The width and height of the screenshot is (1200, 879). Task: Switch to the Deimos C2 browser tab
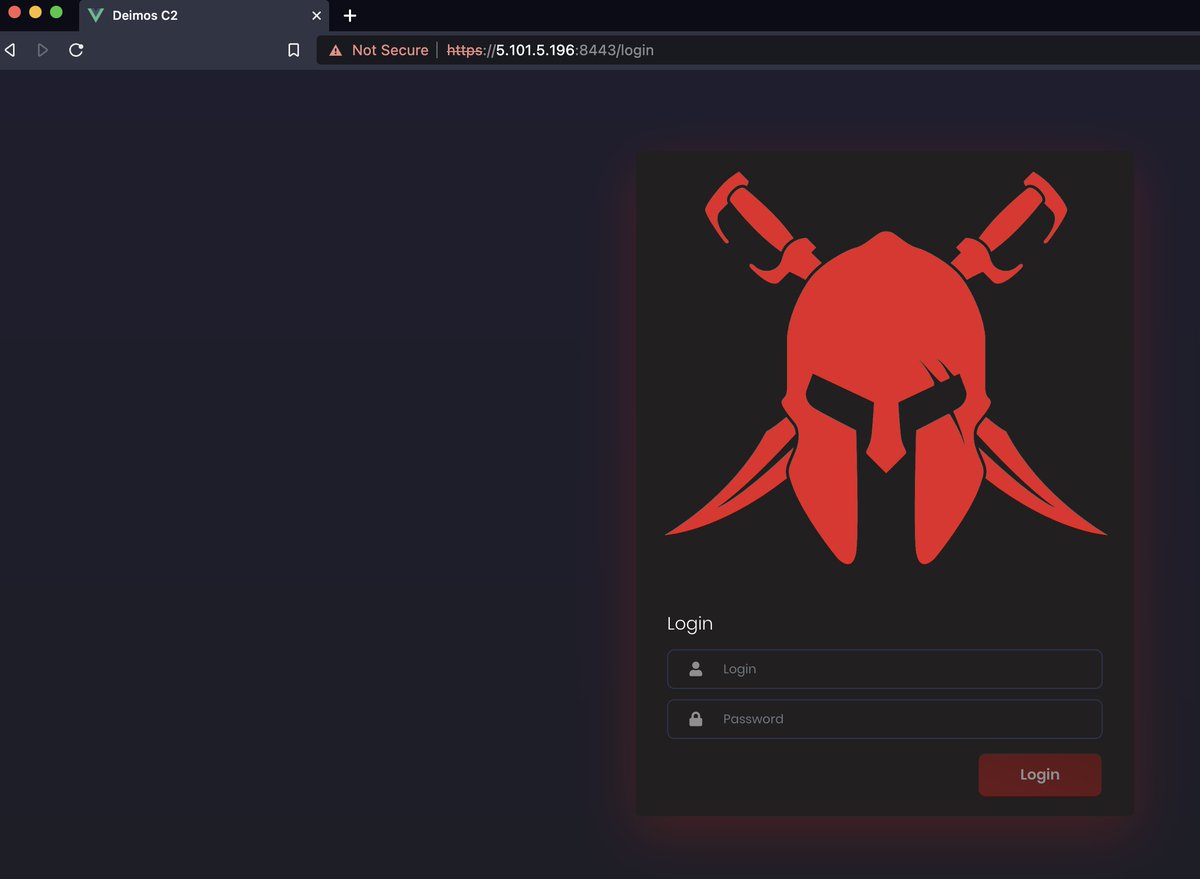point(180,15)
